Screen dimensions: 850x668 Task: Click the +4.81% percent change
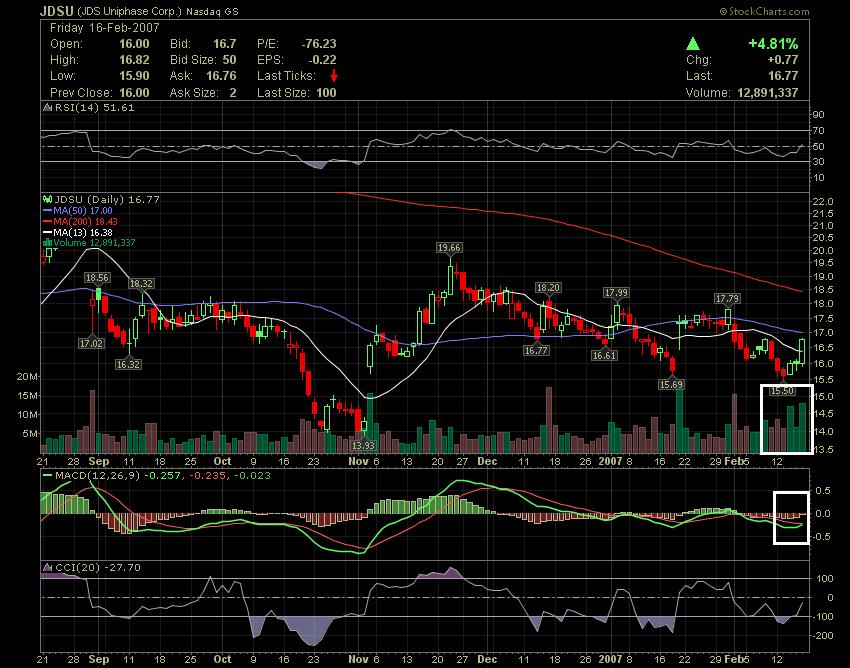coord(774,43)
